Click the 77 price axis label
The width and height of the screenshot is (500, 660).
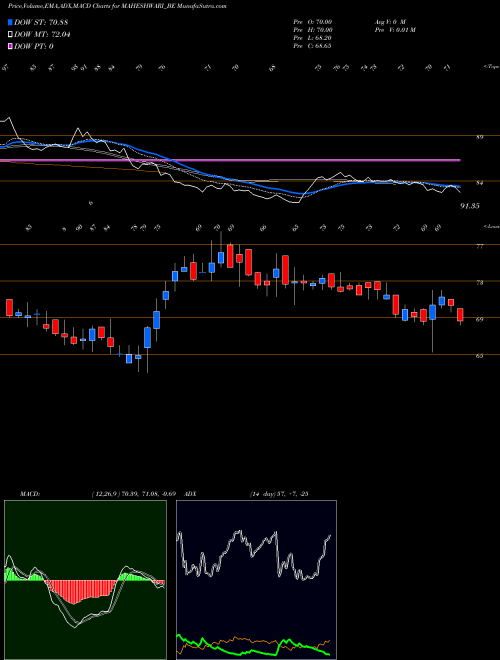480,246
